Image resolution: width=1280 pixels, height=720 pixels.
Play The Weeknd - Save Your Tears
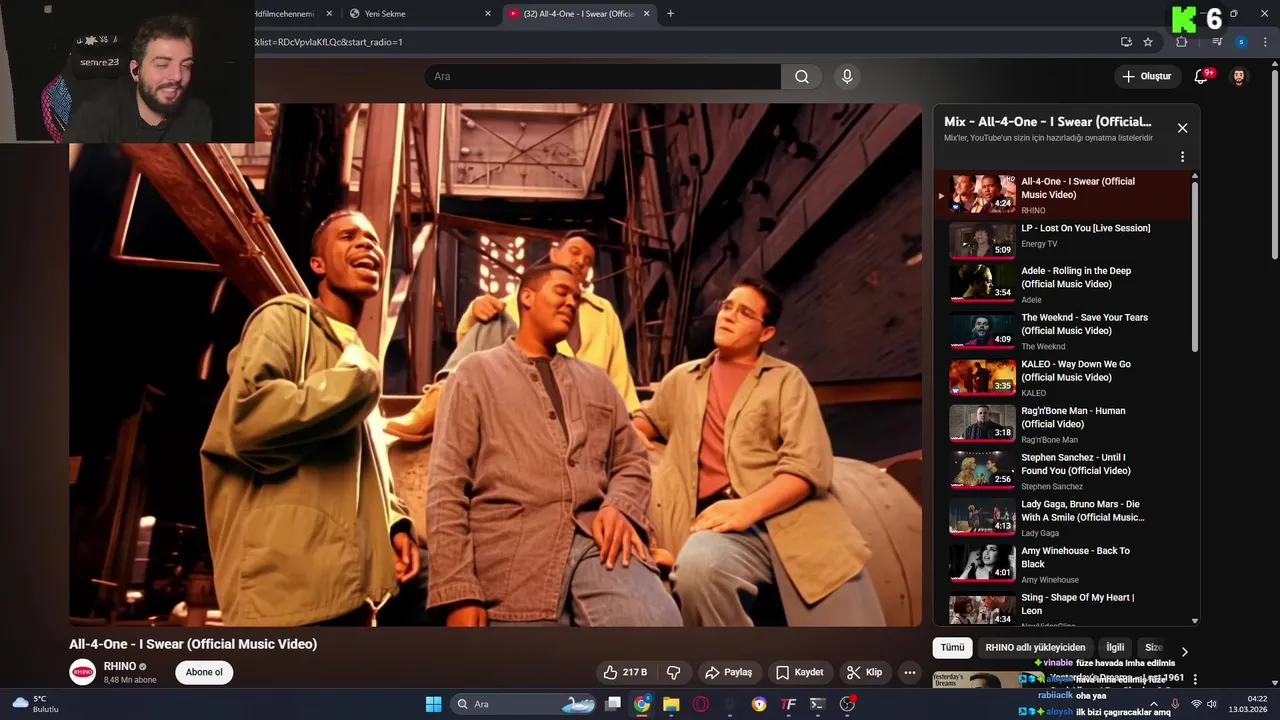click(1064, 331)
